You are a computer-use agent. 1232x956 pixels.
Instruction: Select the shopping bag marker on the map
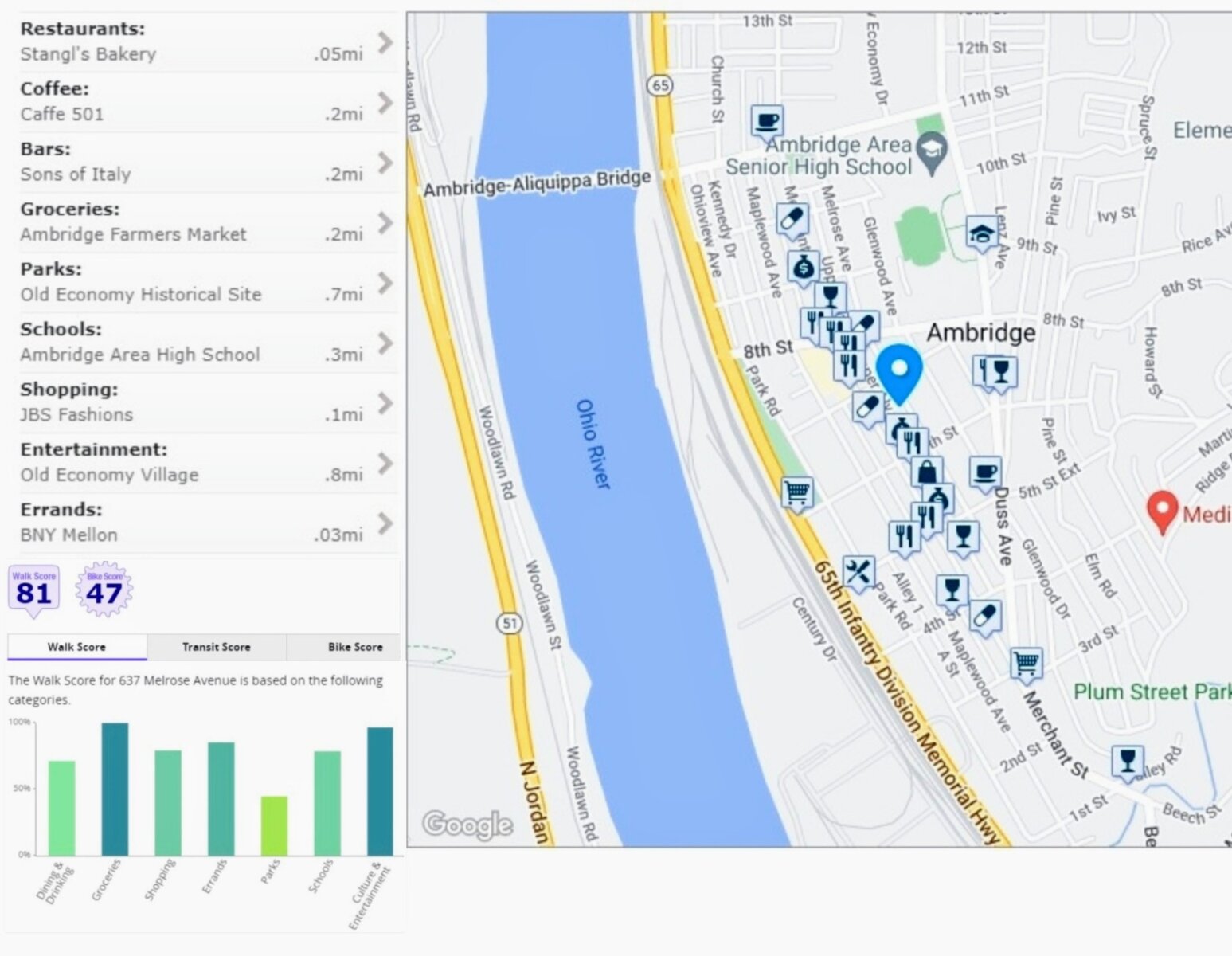click(x=927, y=472)
